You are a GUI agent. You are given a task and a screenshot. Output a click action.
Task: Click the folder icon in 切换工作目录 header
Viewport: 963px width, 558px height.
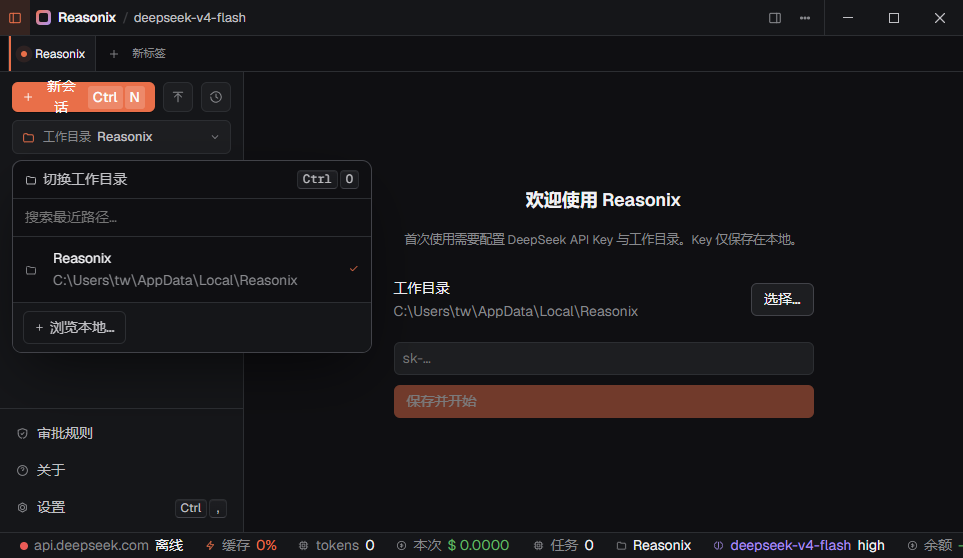pyautogui.click(x=31, y=180)
